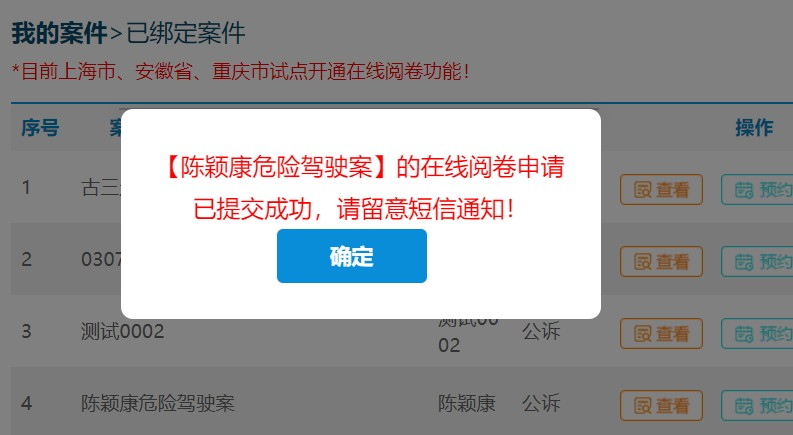This screenshot has width=793, height=435.
Task: Book 陈颖康危险驾驶案 using the 预约 button
Action: [757, 405]
